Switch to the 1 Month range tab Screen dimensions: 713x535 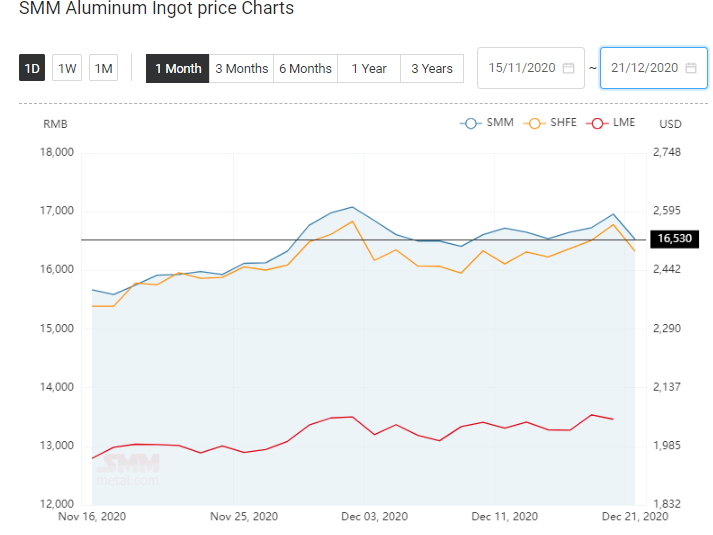click(x=178, y=69)
